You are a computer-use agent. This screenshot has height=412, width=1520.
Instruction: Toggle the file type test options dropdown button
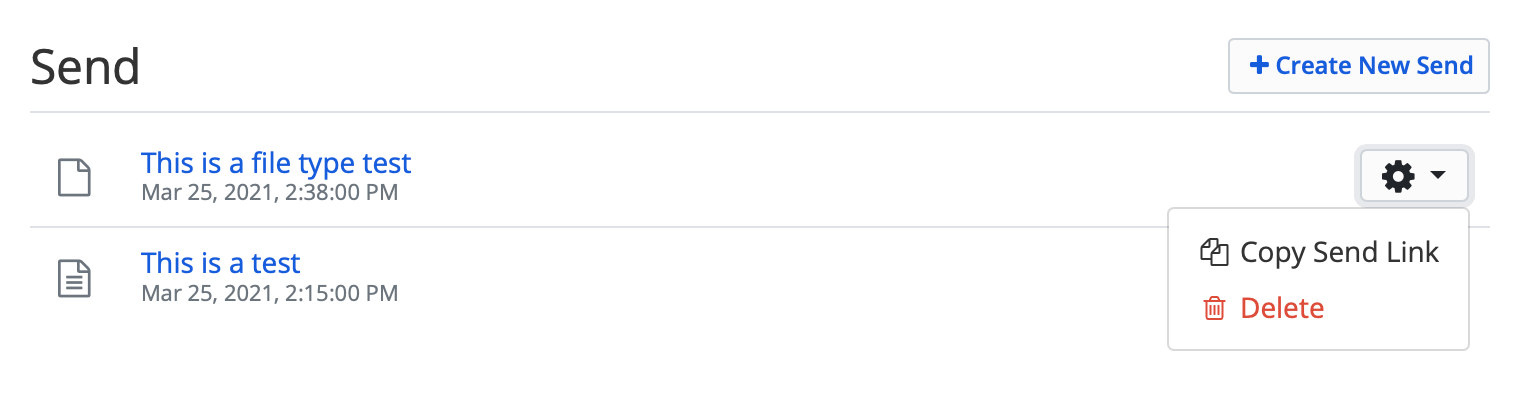(1413, 176)
